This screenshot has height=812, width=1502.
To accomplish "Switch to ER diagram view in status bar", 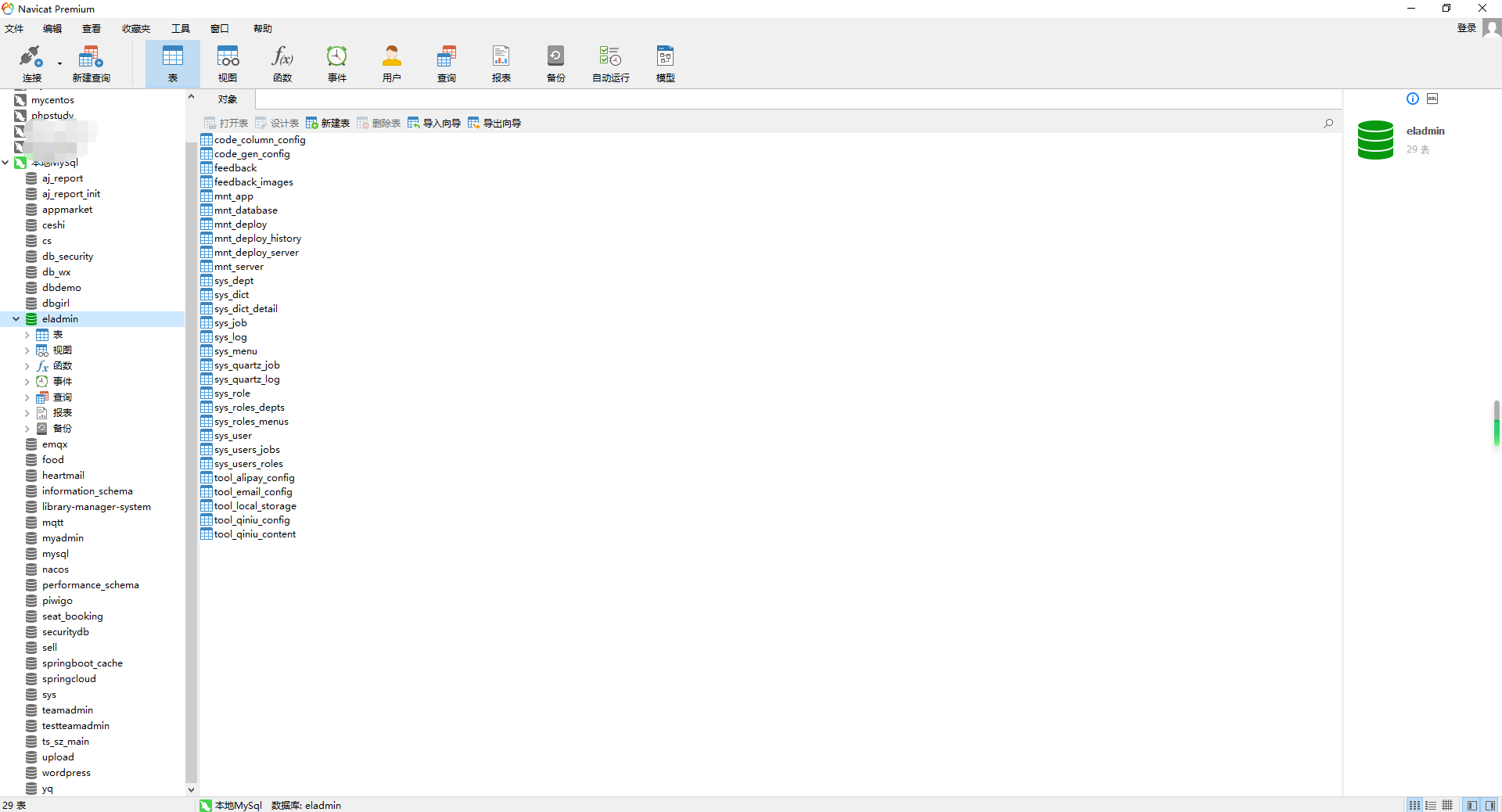I will pyautogui.click(x=1447, y=805).
